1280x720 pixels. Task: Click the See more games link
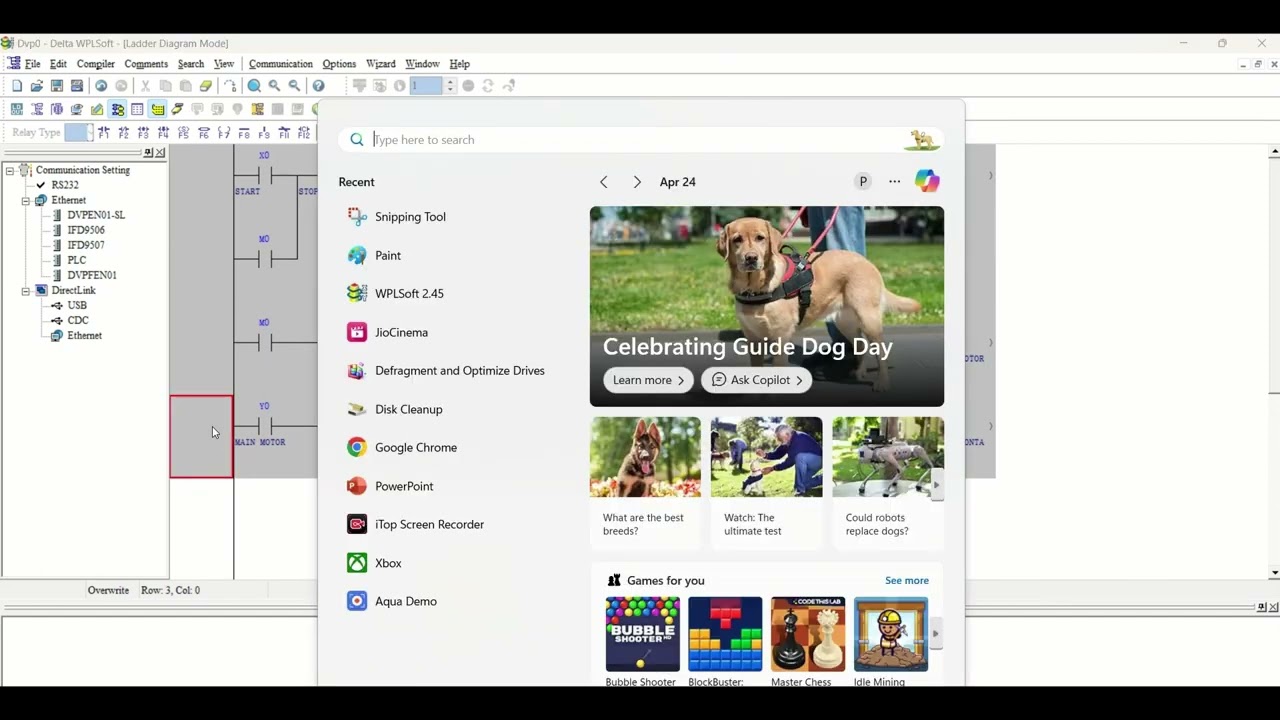907,580
